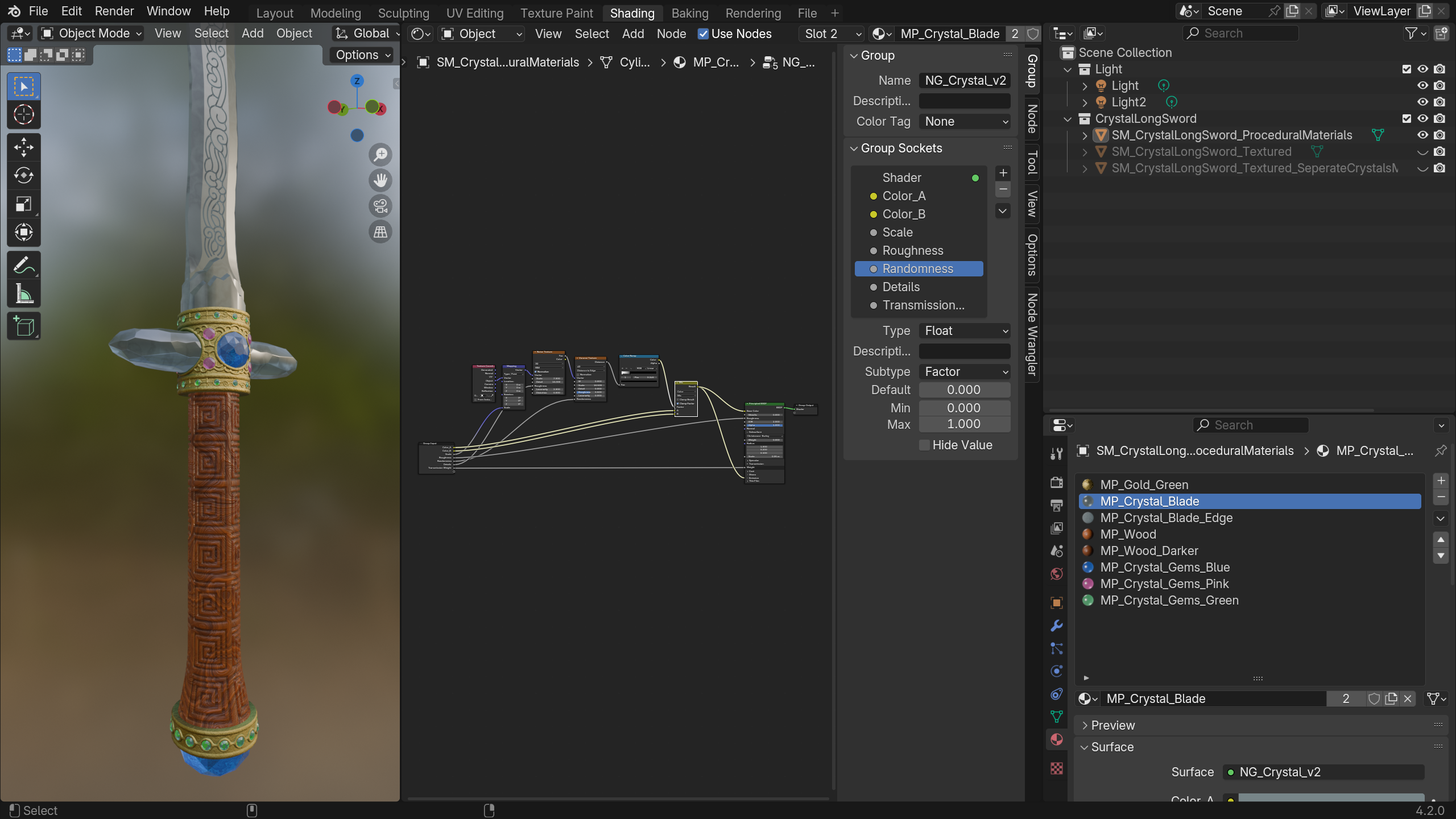The image size is (1456, 819).
Task: Click the Add Cube tool icon
Action: click(23, 326)
